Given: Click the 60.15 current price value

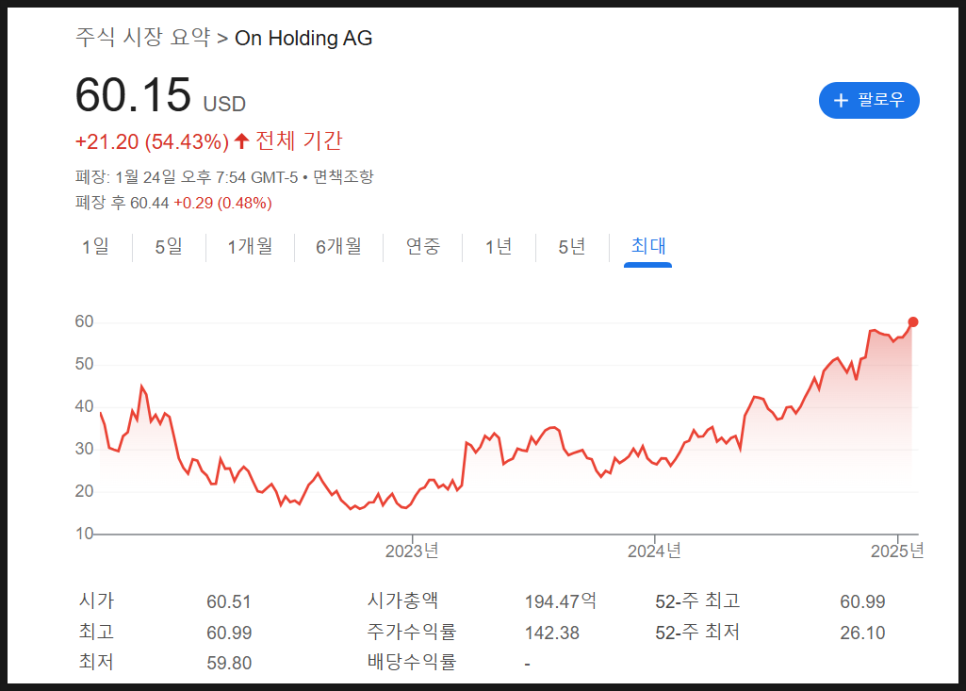Looking at the screenshot, I should 133,95.
